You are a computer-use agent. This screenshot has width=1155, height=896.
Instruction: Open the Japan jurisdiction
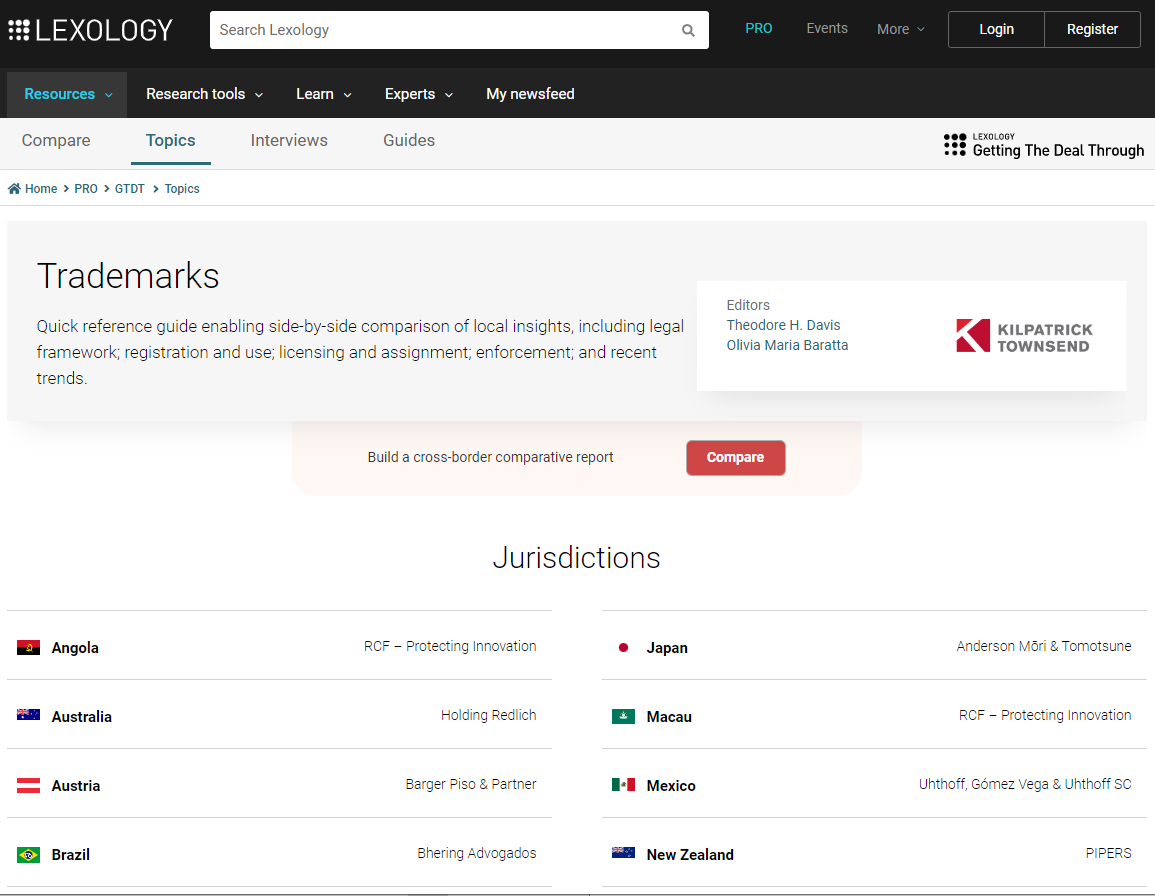667,648
